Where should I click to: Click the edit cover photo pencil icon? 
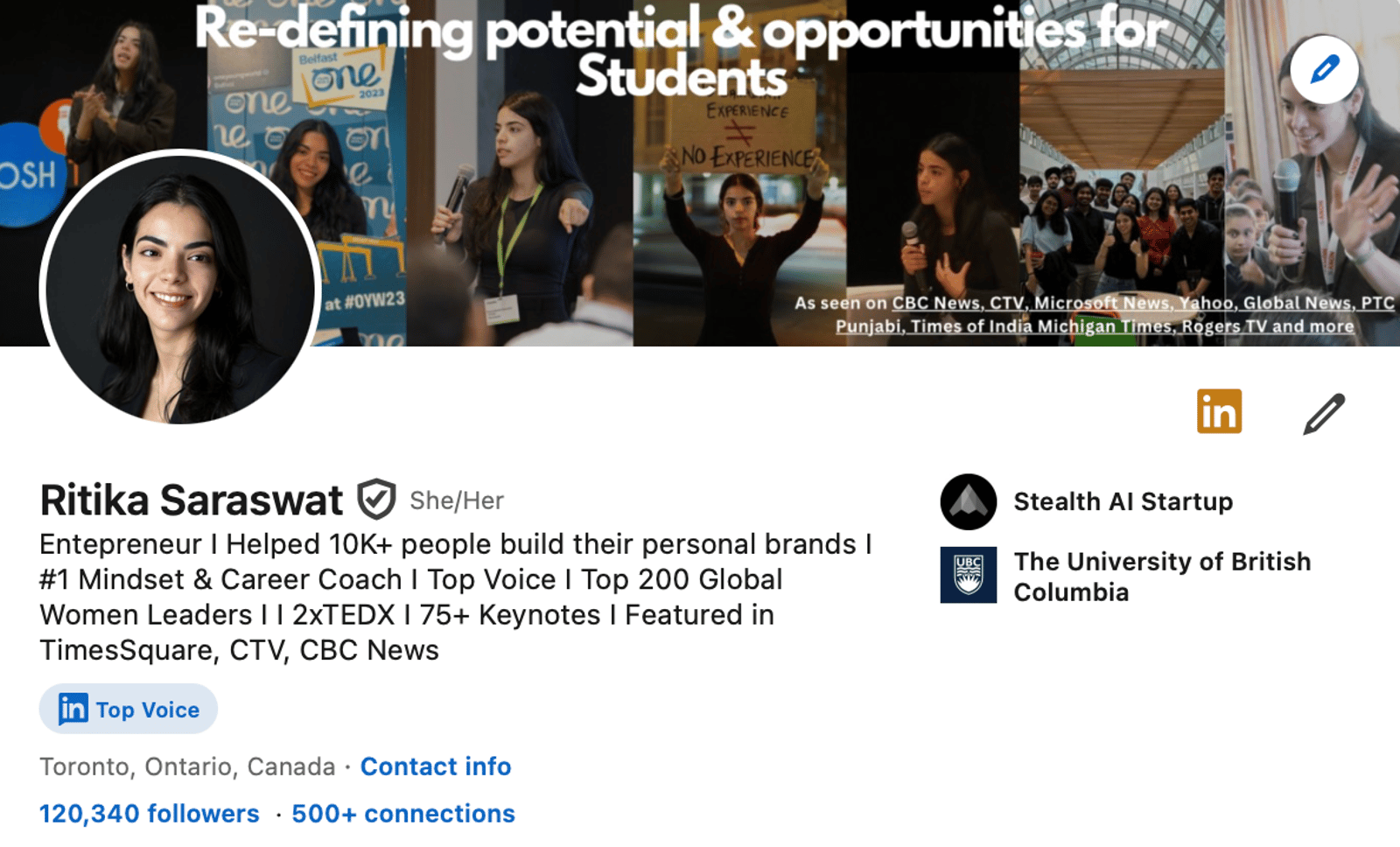[x=1324, y=69]
